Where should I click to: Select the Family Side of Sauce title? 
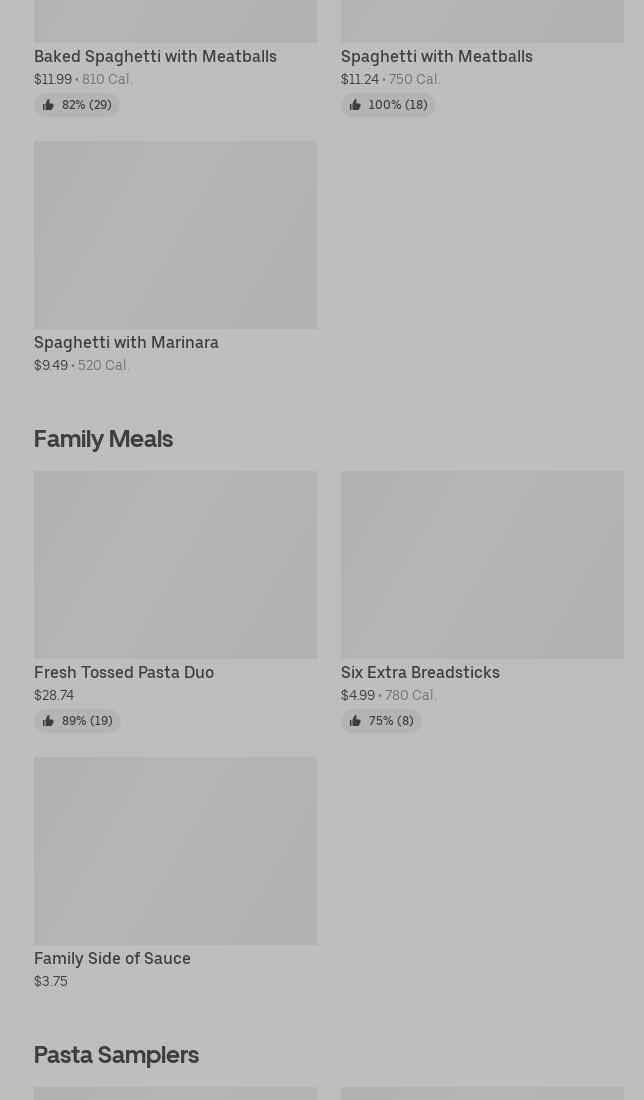pos(112,959)
